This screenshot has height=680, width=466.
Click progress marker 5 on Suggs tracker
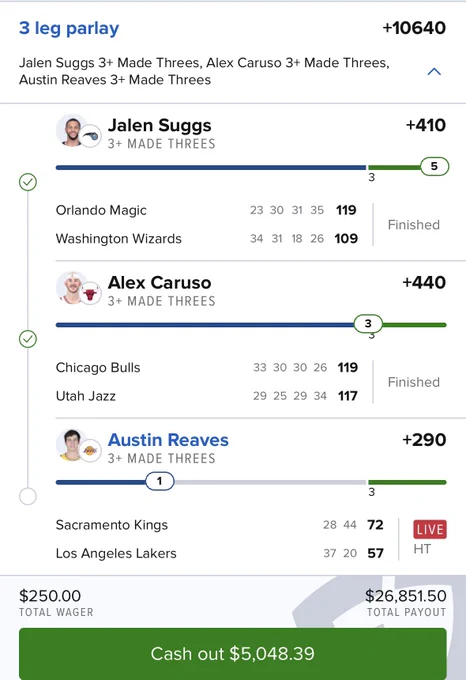(x=434, y=167)
